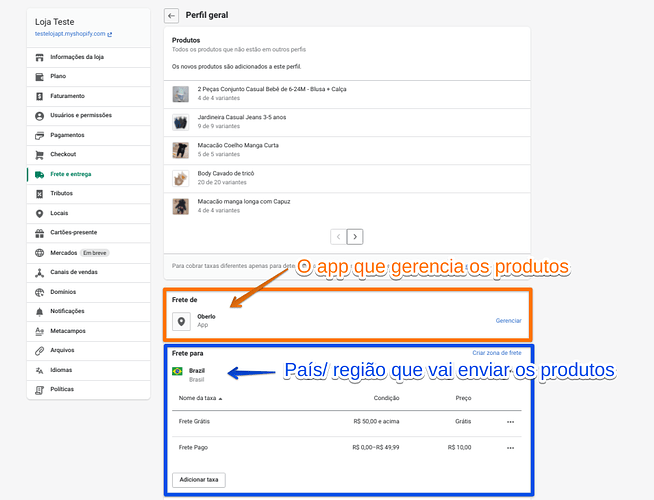Click 20 de 20 variantes text
654x500 pixels.
[x=222, y=183]
